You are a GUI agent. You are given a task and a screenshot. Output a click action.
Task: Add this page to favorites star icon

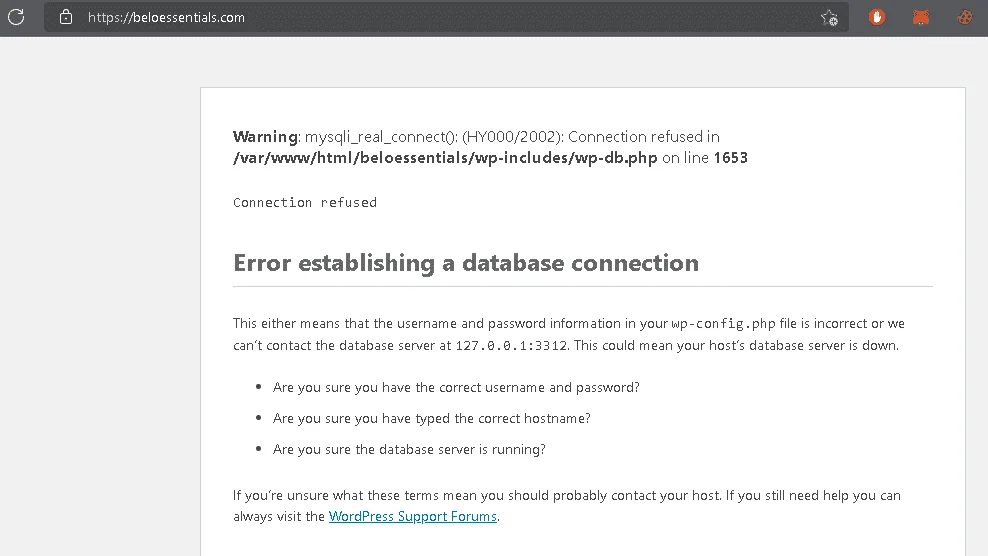click(x=829, y=18)
